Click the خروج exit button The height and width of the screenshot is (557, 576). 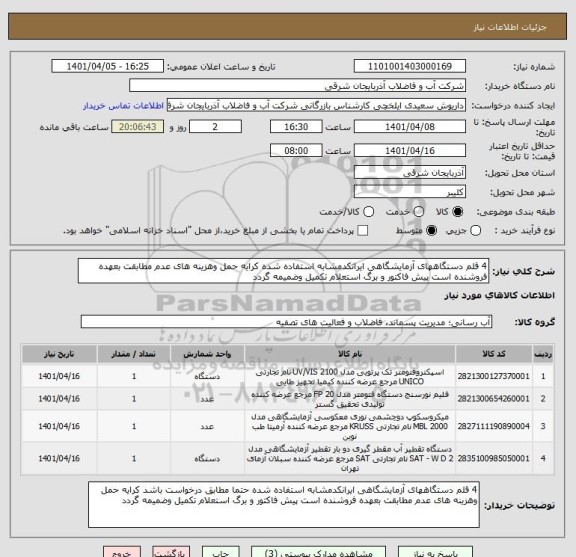(x=122, y=552)
